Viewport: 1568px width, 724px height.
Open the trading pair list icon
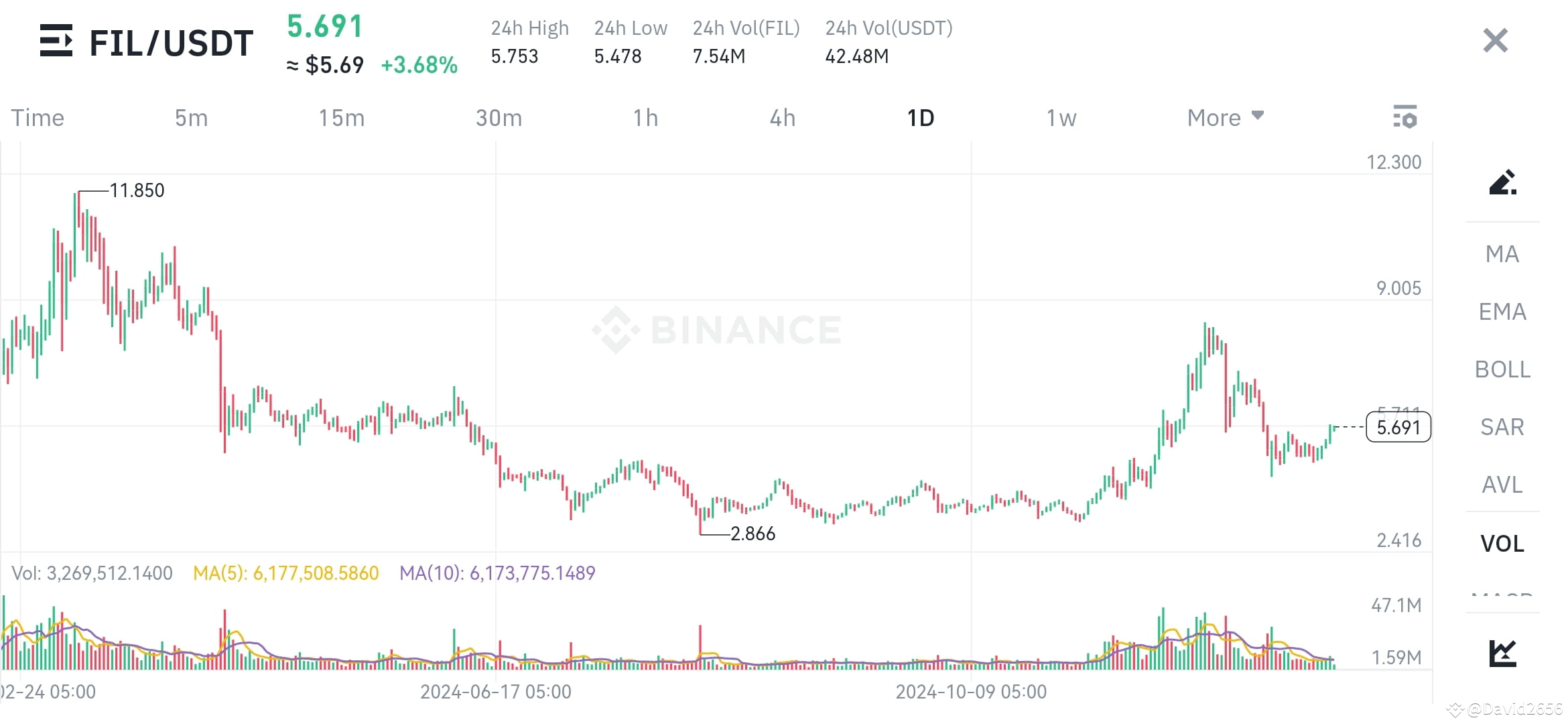56,42
